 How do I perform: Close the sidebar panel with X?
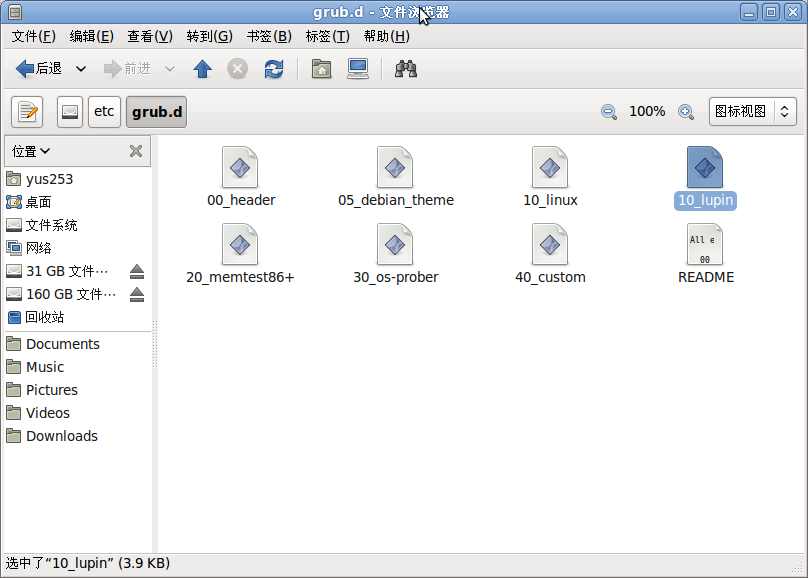136,151
